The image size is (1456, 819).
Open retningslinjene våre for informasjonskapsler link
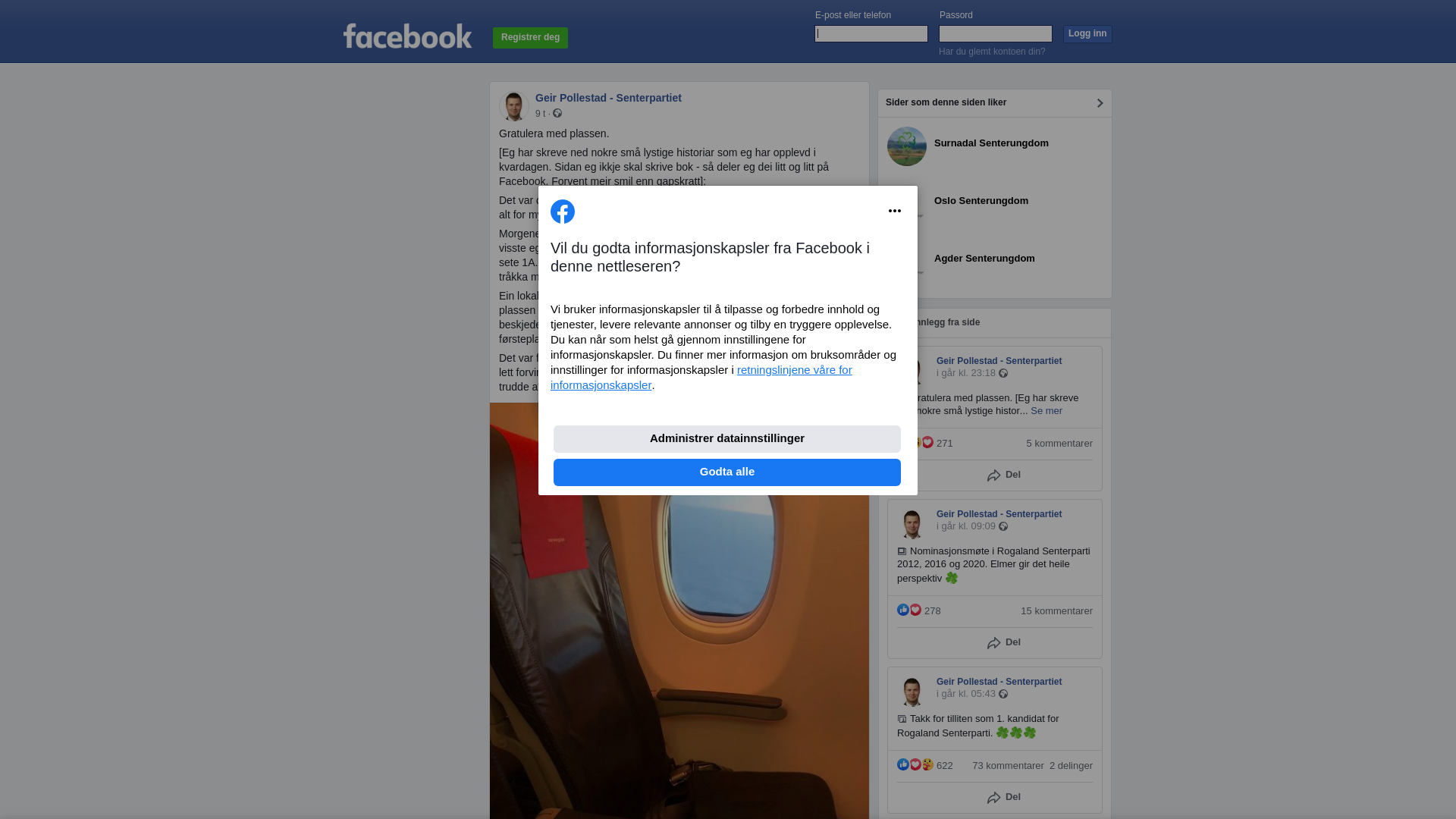(701, 378)
